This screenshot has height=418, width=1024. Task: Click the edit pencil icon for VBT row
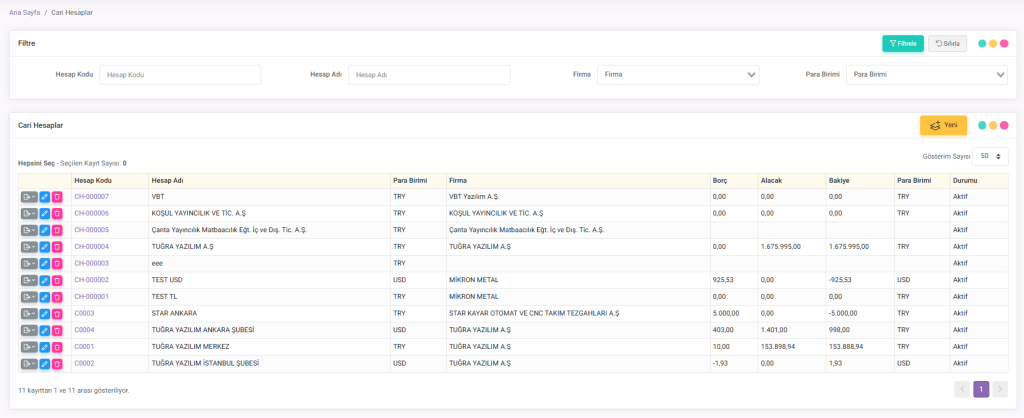click(45, 197)
